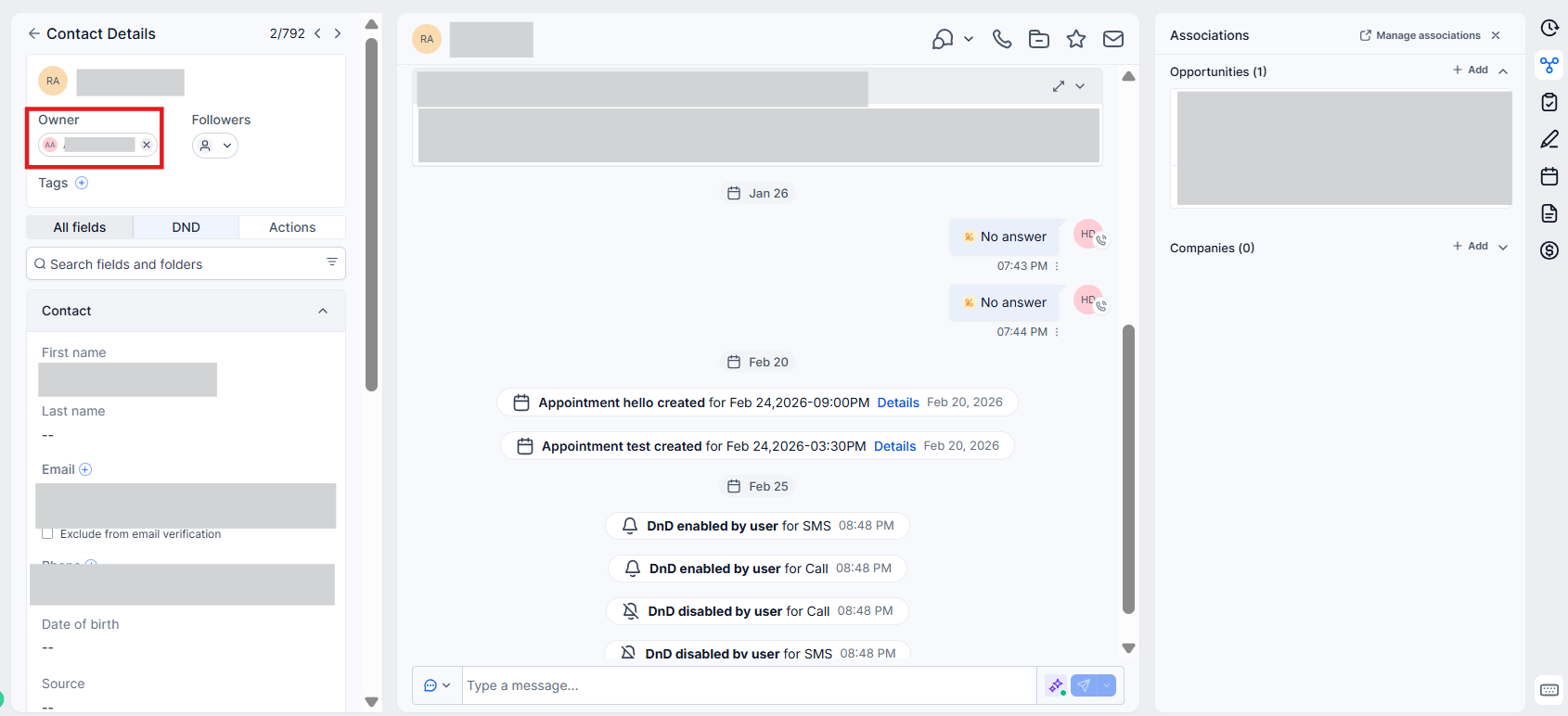This screenshot has height=716, width=1568.
Task: Open the calendar appointments icon in right sidebar
Action: click(1549, 176)
